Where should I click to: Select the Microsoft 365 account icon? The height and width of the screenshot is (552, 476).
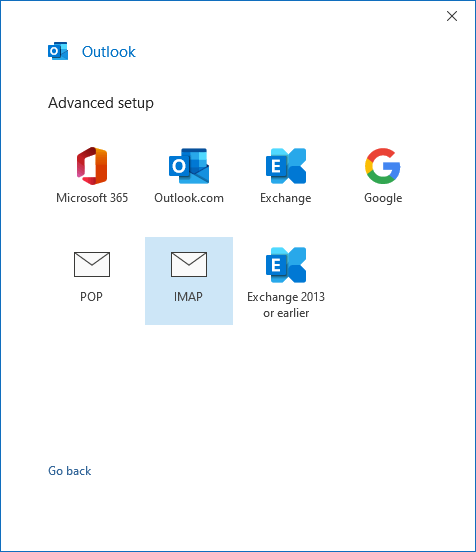pyautogui.click(x=92, y=166)
